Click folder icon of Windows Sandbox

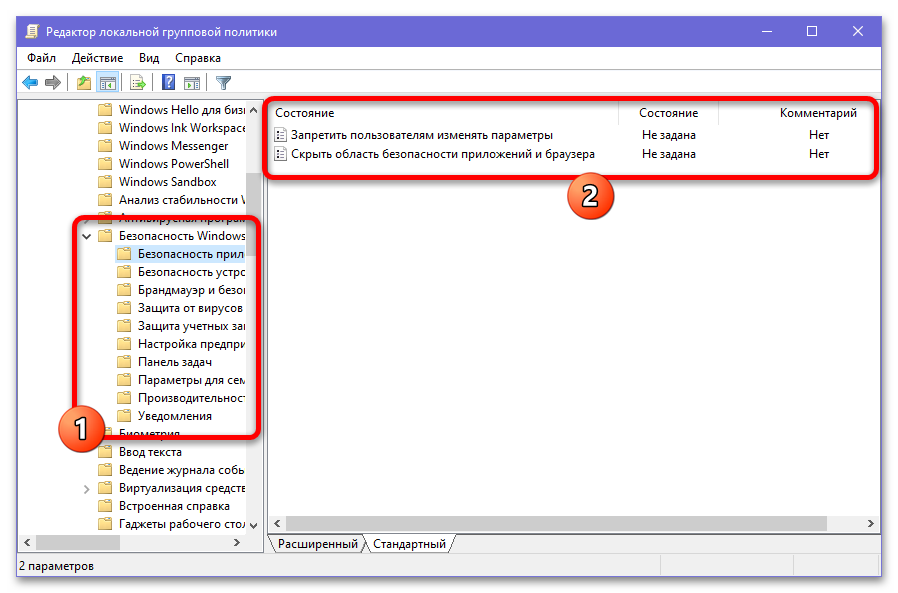point(105,182)
